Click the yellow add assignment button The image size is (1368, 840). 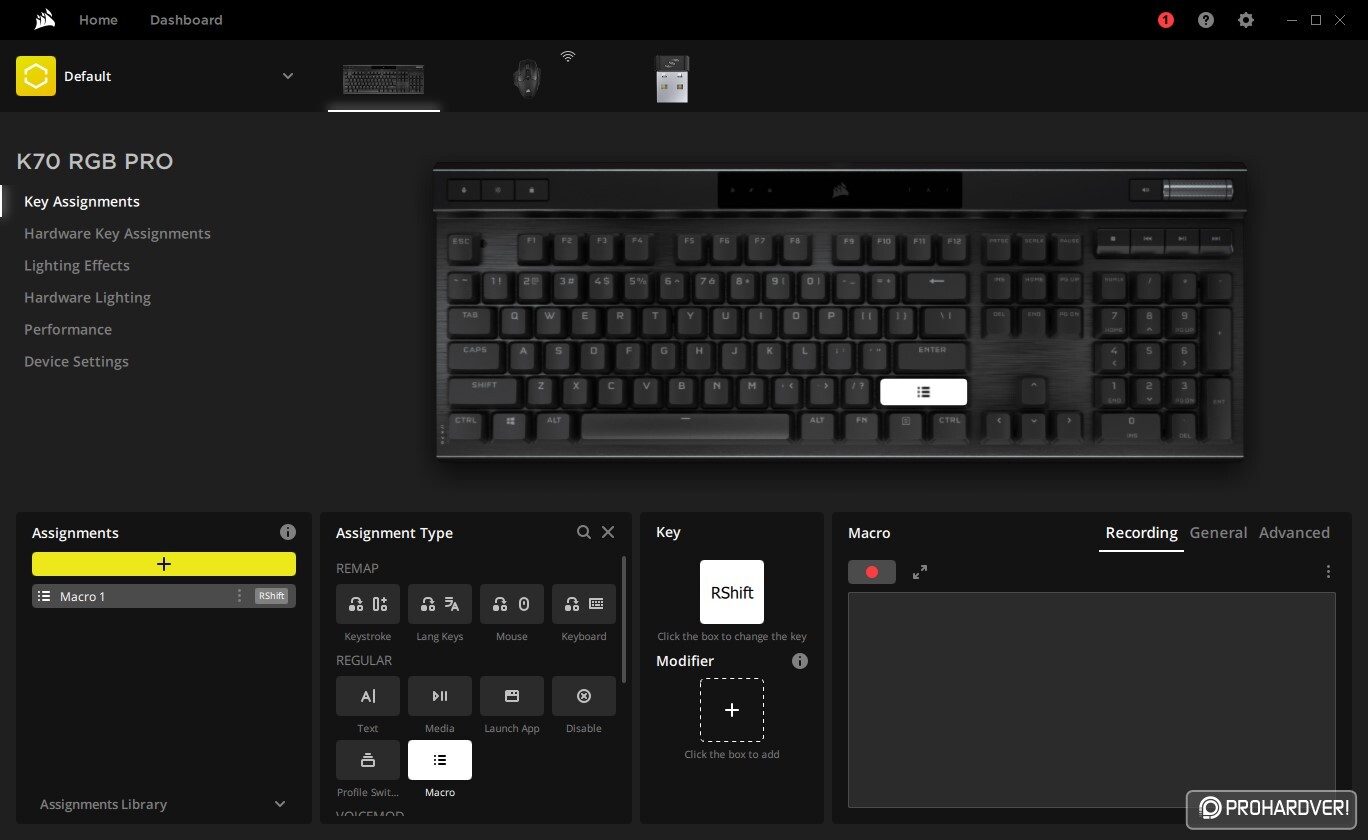tap(164, 564)
